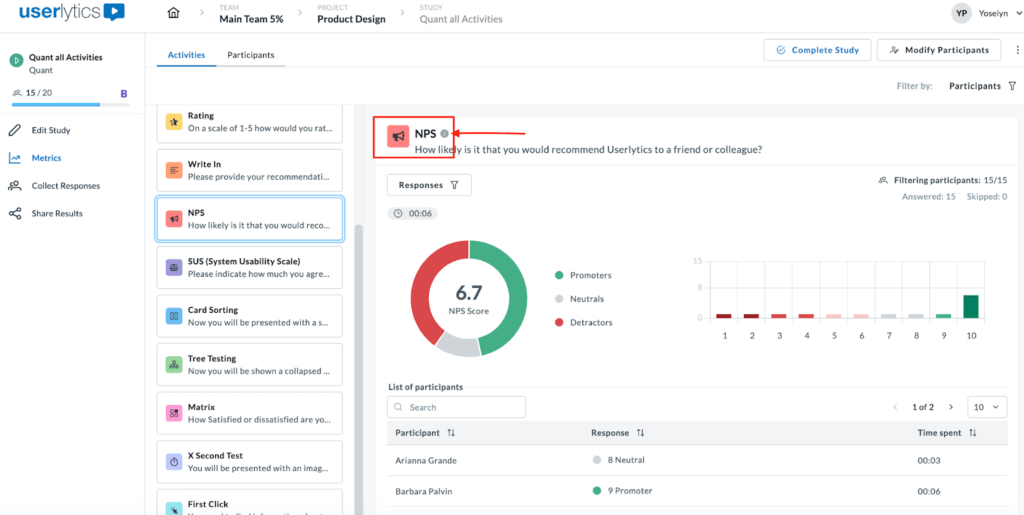This screenshot has height=515, width=1024.
Task: Click the 9 Promoter response cell
Action: (x=622, y=491)
